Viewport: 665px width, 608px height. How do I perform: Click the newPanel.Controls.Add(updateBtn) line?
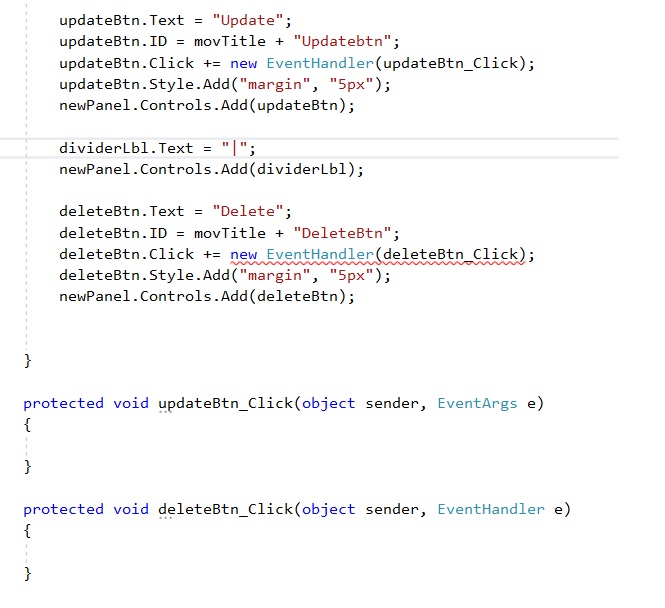point(207,105)
